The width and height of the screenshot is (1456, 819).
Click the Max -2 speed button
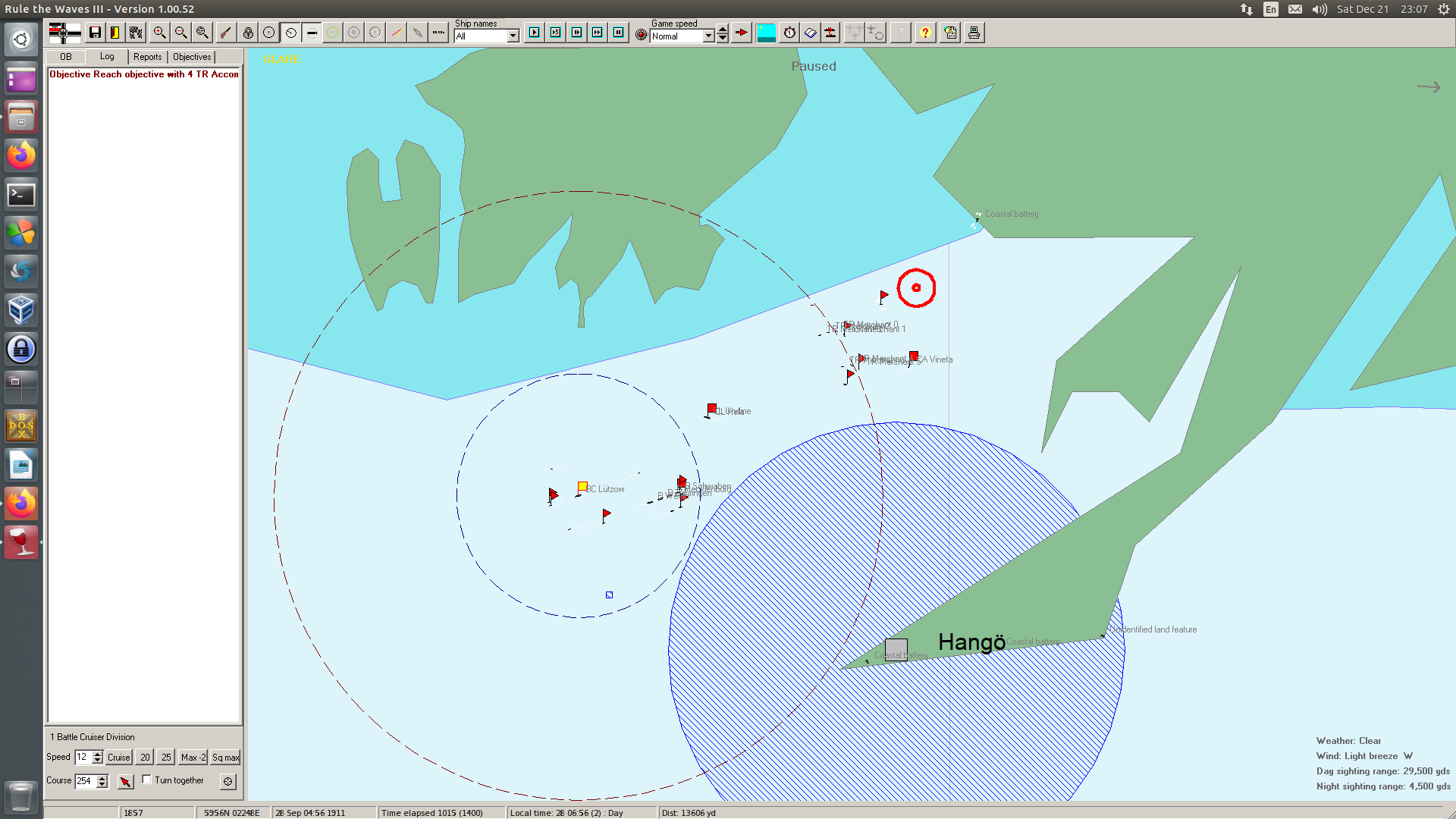193,758
